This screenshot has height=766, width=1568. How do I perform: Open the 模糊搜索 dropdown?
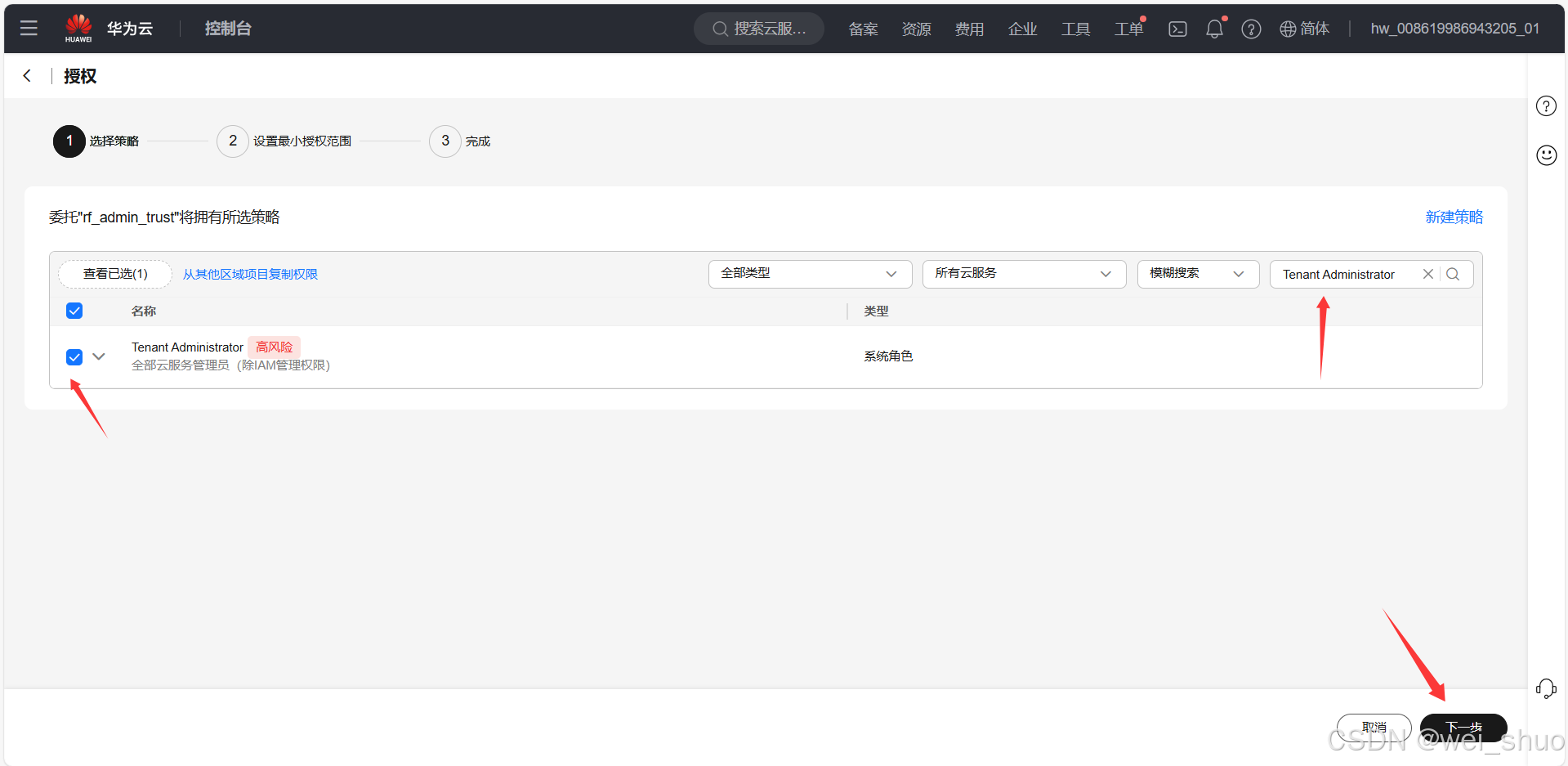tap(1198, 274)
